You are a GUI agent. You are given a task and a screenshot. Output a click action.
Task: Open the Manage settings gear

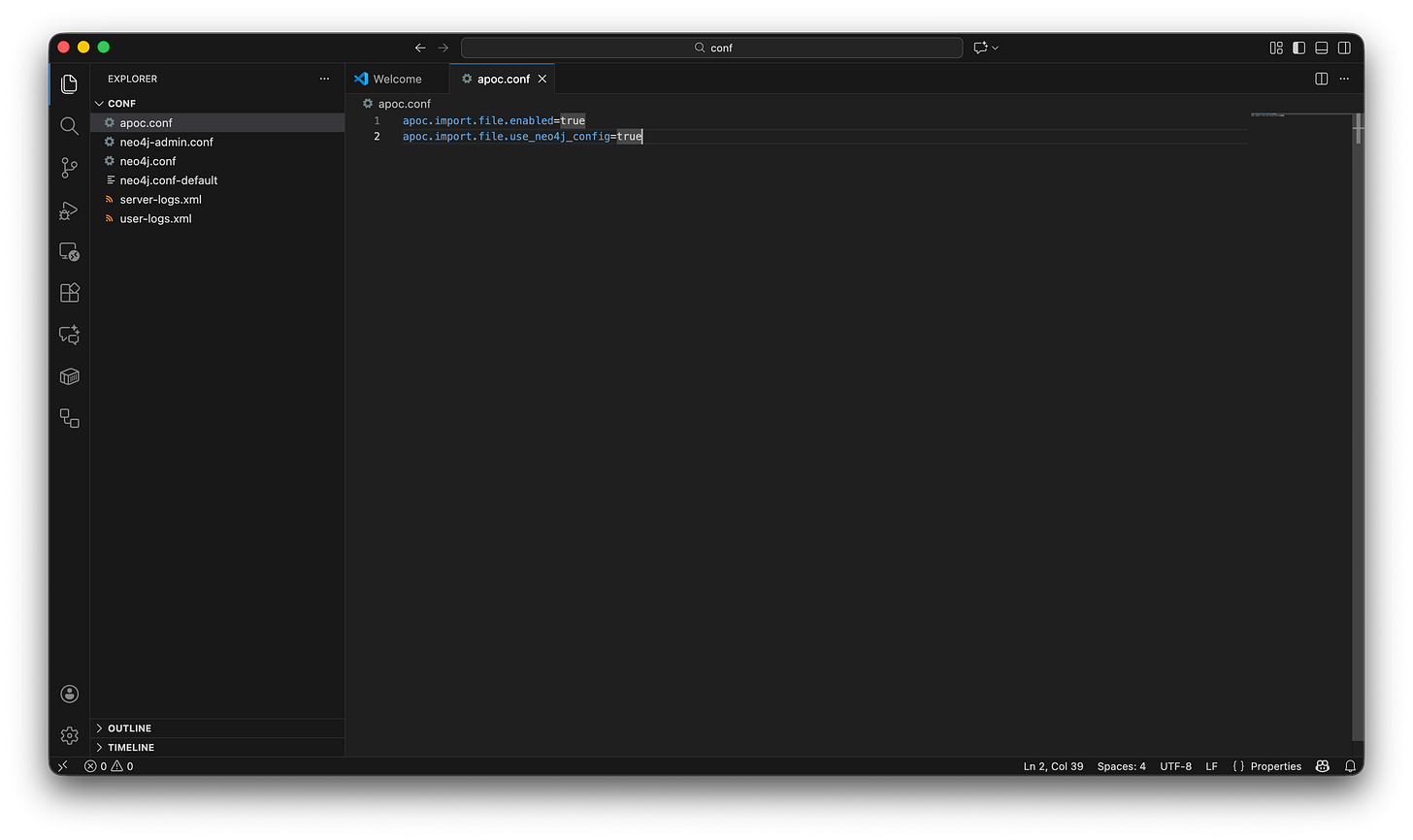(69, 735)
